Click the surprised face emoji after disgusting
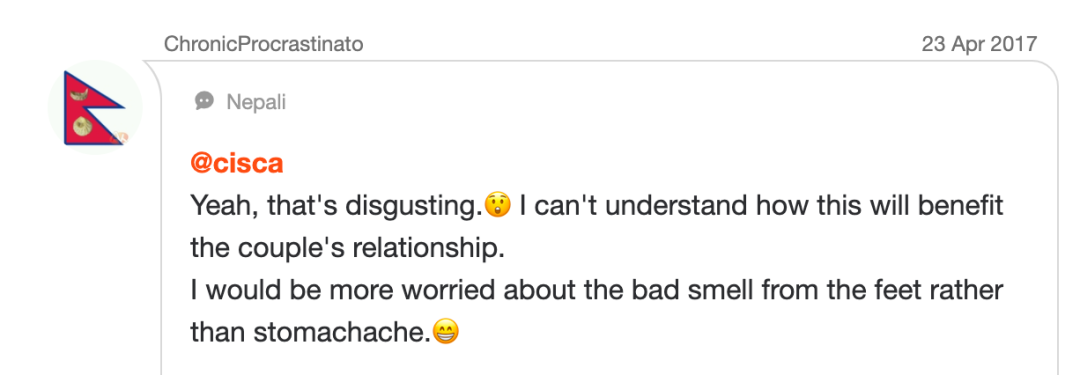 pyautogui.click(x=497, y=206)
